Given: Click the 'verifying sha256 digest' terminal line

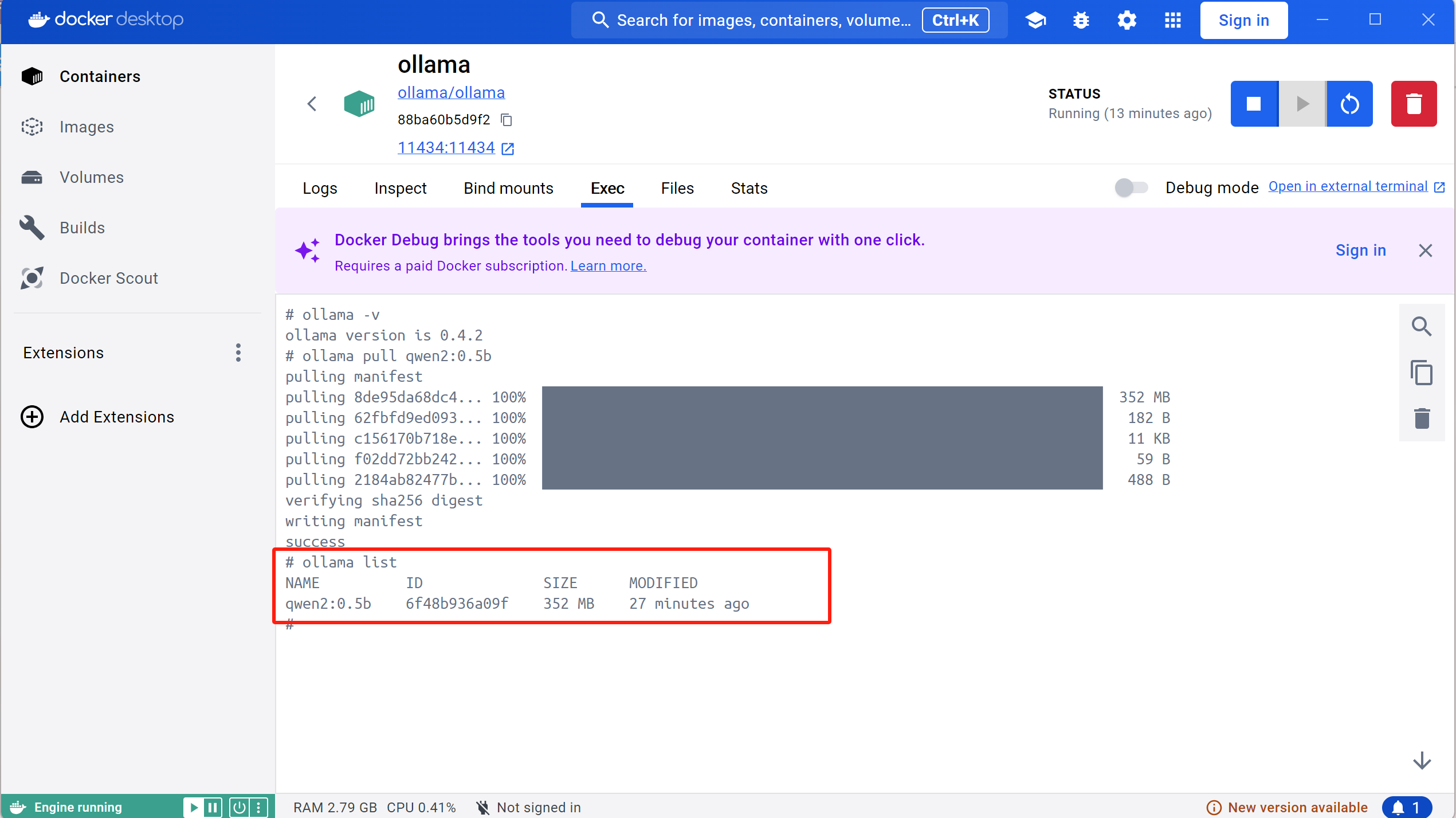Looking at the screenshot, I should (x=384, y=500).
